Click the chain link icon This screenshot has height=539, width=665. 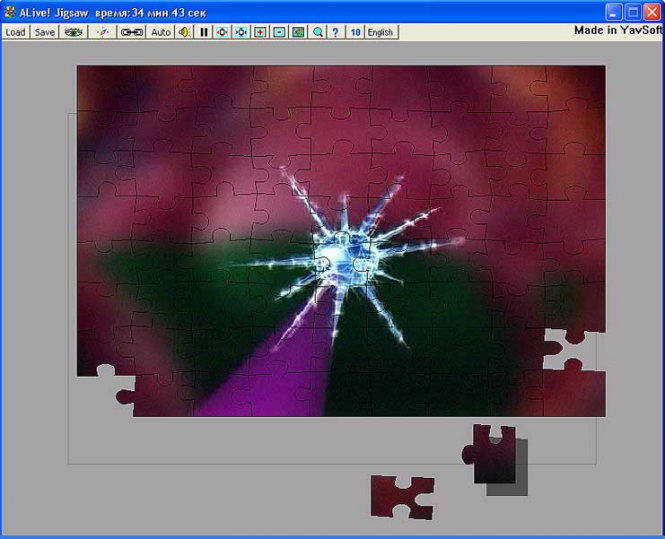(132, 32)
